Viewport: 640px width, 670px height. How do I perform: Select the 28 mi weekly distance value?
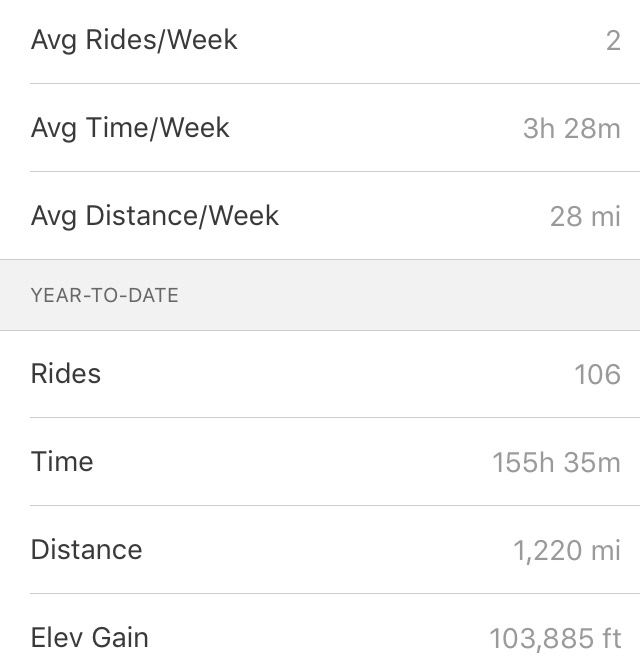coord(585,217)
